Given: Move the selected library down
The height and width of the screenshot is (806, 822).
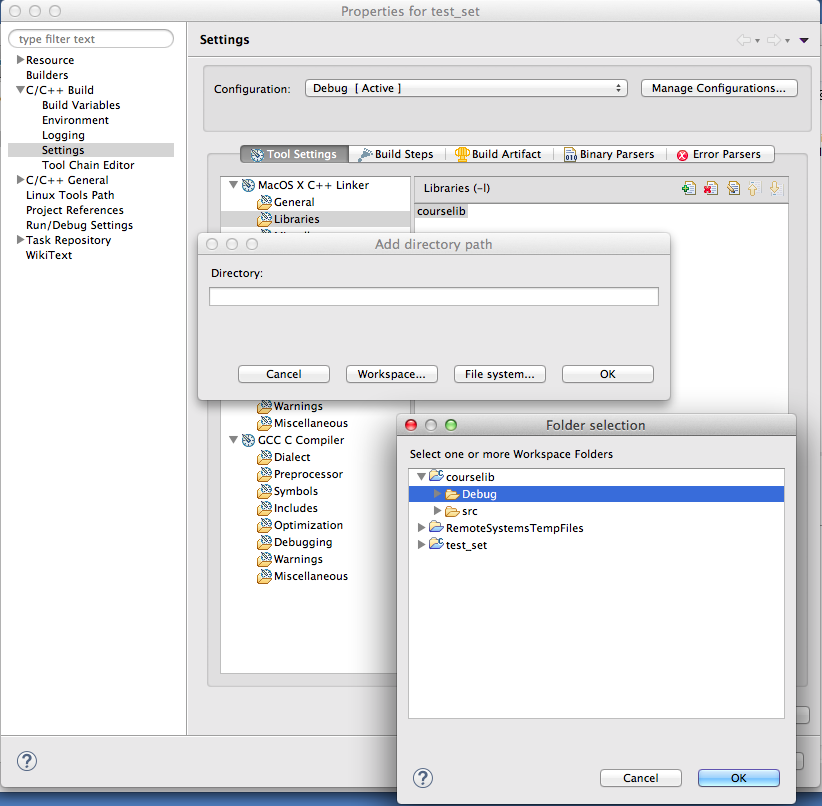Looking at the screenshot, I should 774,187.
